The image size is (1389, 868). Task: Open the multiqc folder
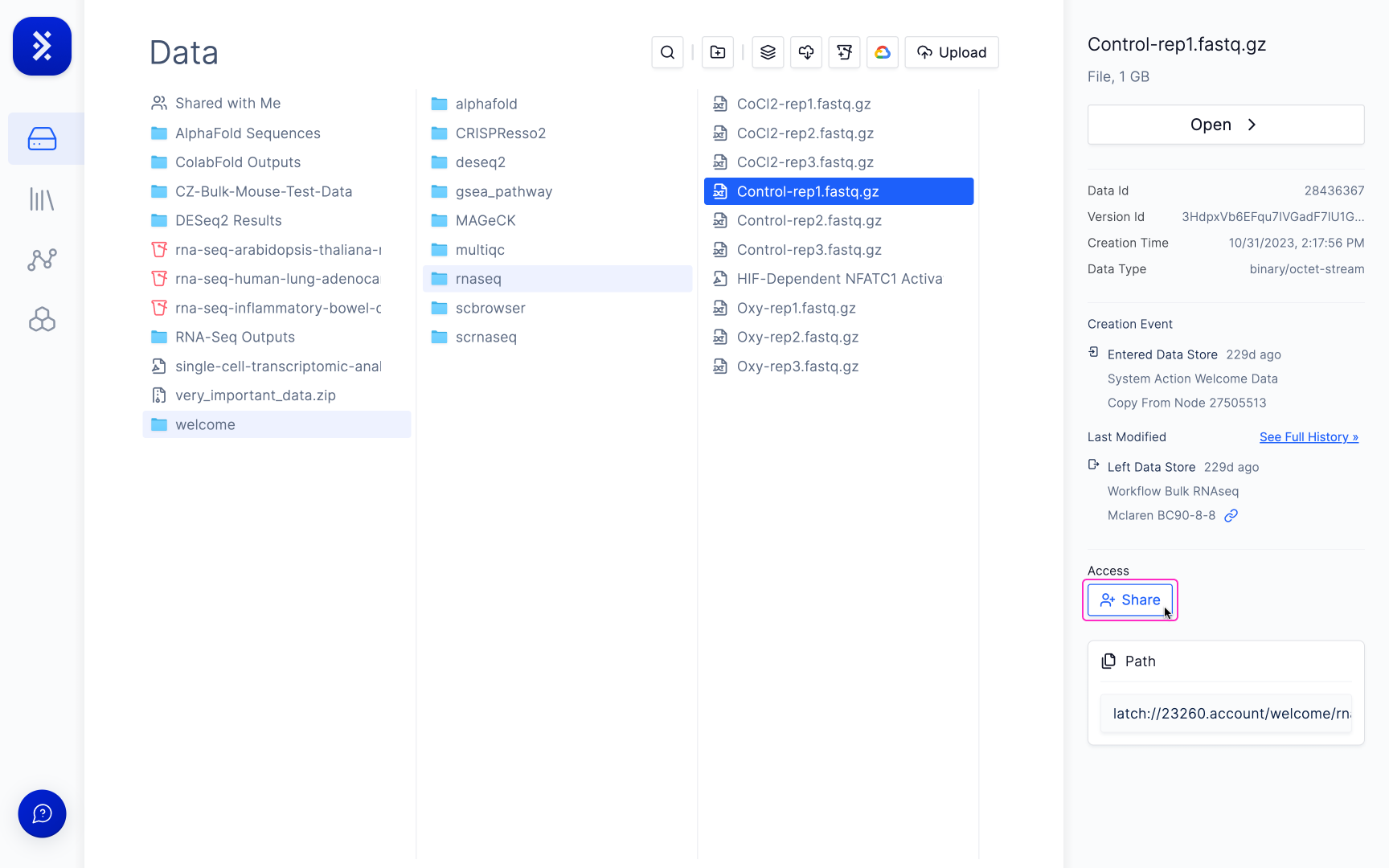[x=557, y=249]
